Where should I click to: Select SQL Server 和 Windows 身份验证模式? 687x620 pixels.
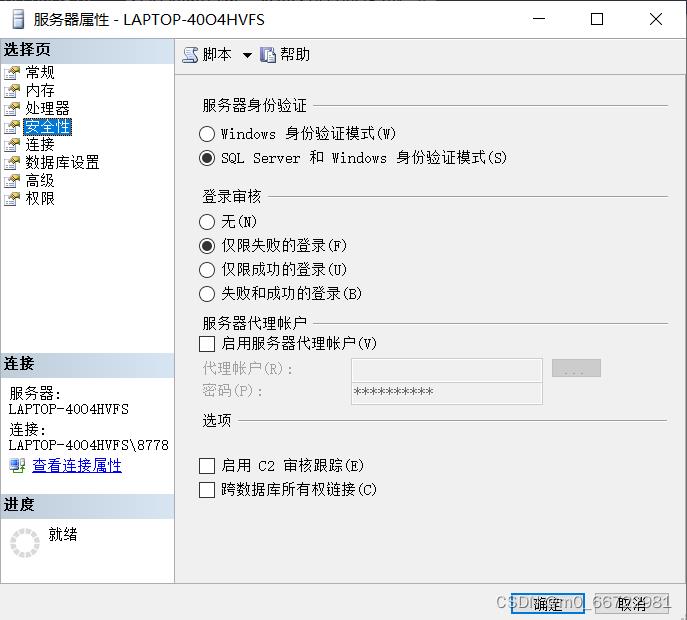click(207, 158)
